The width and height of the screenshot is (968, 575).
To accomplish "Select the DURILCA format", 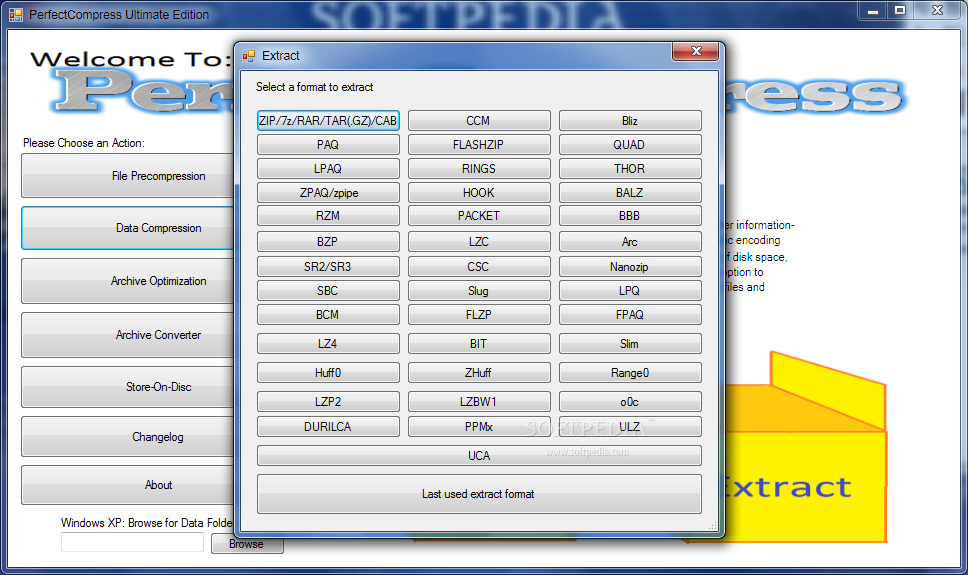I will pos(328,427).
